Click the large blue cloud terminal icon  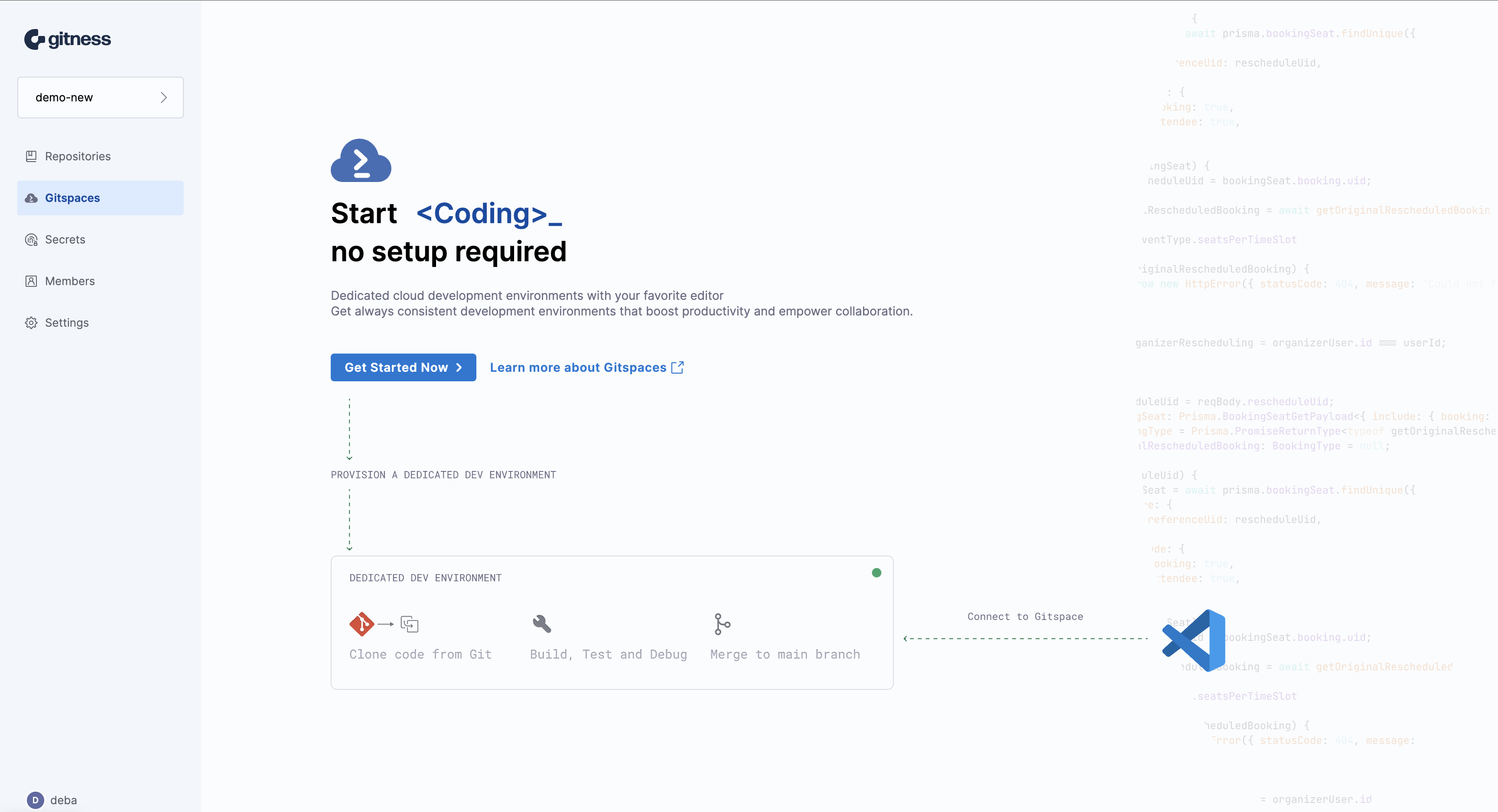pyautogui.click(x=361, y=160)
